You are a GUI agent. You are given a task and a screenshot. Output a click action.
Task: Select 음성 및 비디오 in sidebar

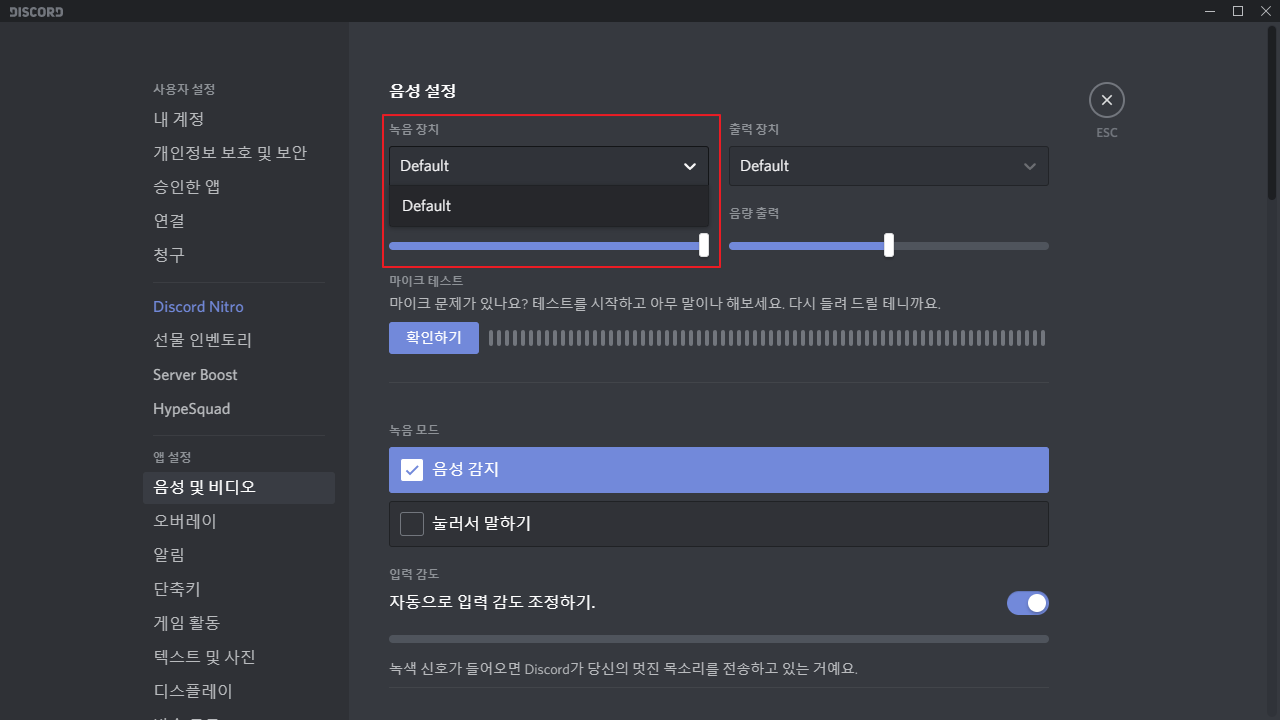(x=239, y=488)
